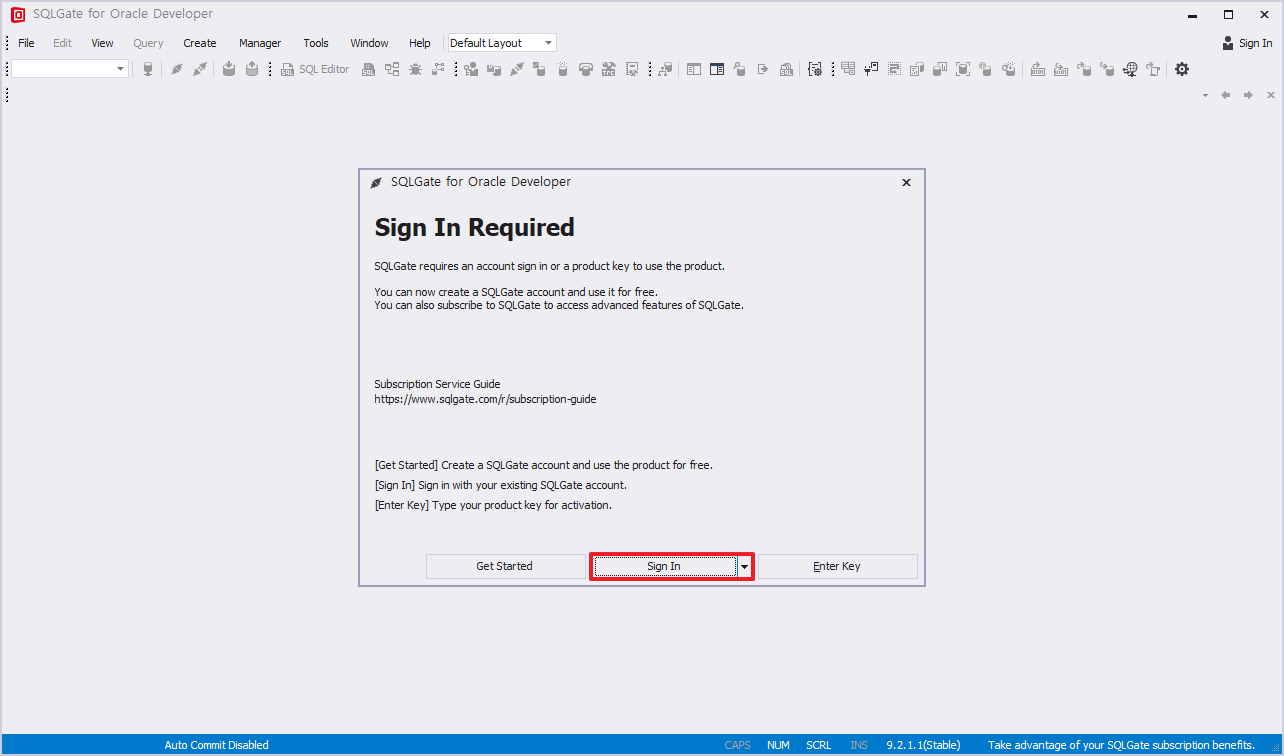Open the Default Layout dropdown
The width and height of the screenshot is (1284, 756).
[548, 43]
